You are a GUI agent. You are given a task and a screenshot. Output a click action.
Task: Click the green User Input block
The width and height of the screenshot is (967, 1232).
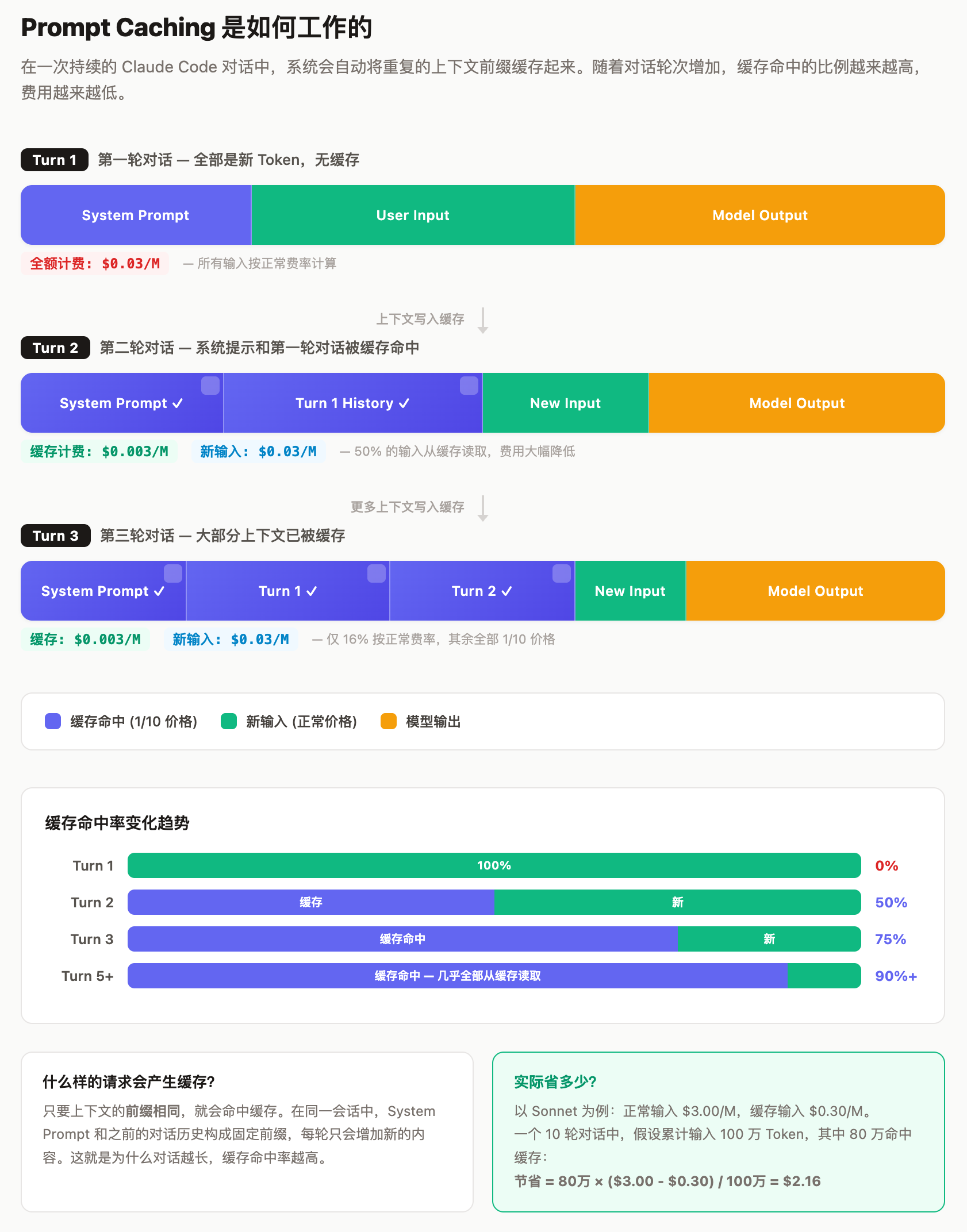click(413, 215)
